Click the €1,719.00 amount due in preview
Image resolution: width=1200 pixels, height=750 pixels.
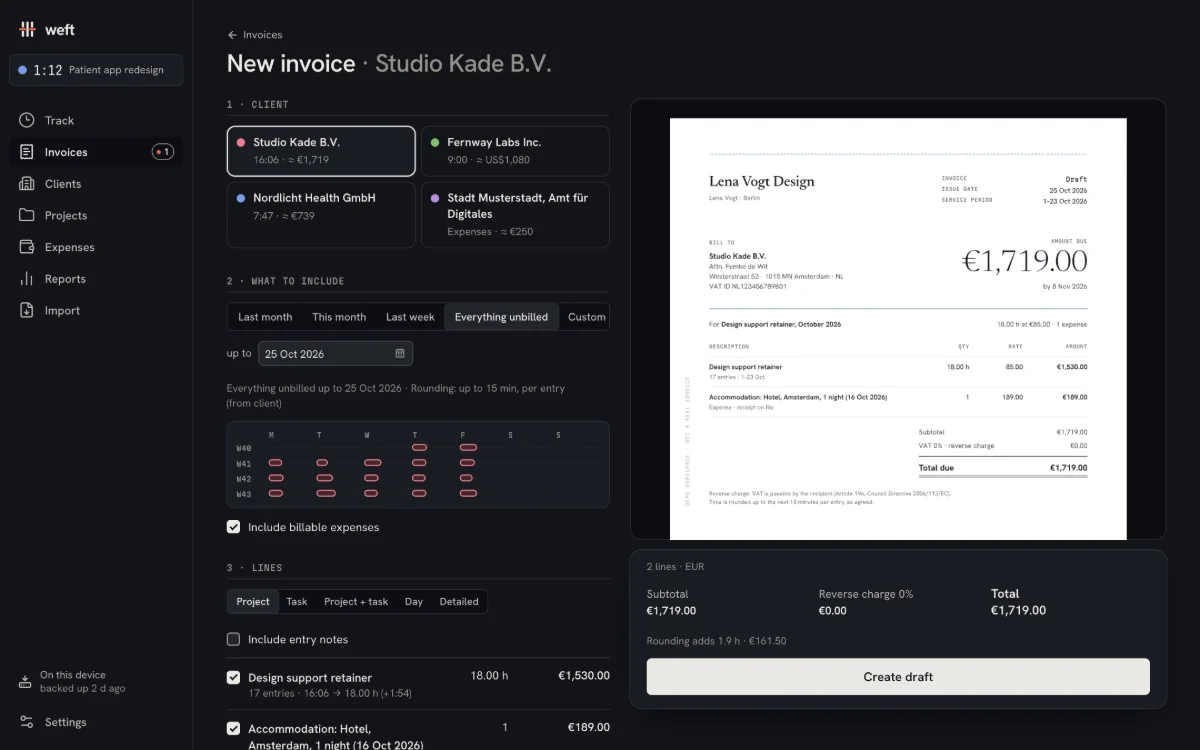(1024, 261)
